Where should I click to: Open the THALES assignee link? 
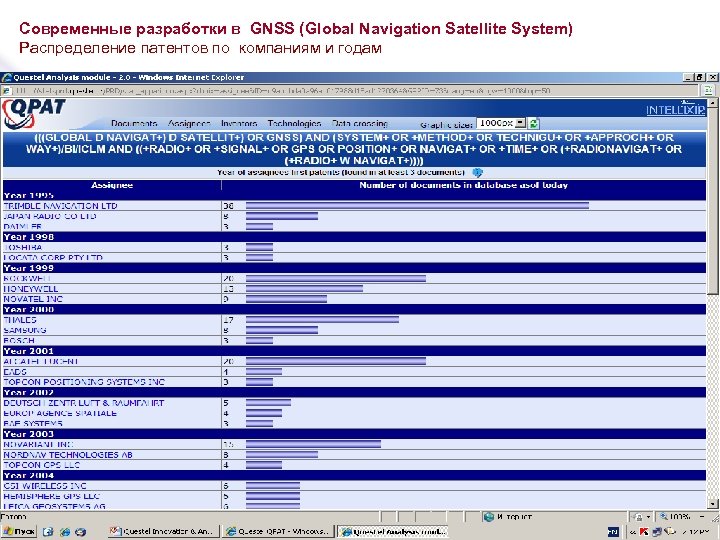[20, 320]
